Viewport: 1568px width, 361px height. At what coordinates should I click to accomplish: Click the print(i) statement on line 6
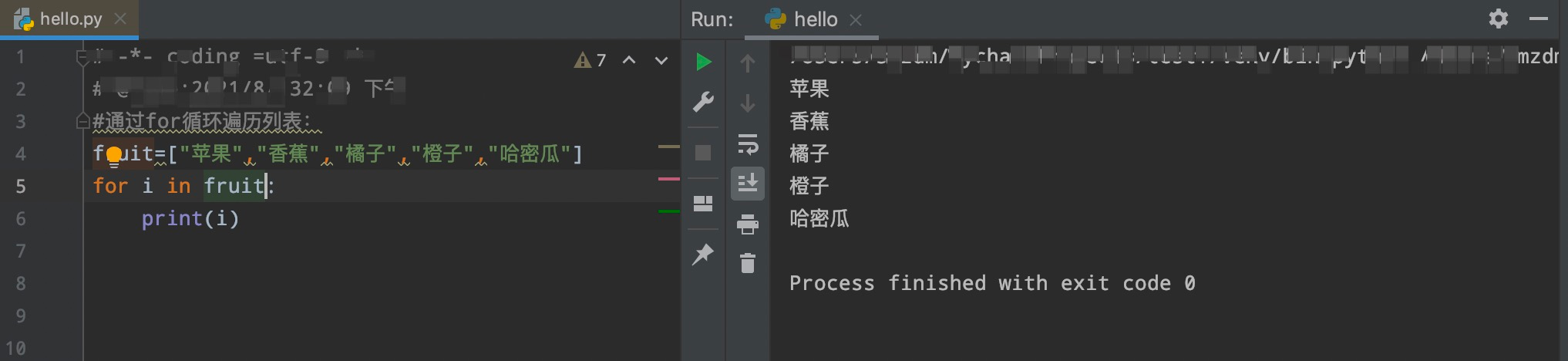pos(190,219)
